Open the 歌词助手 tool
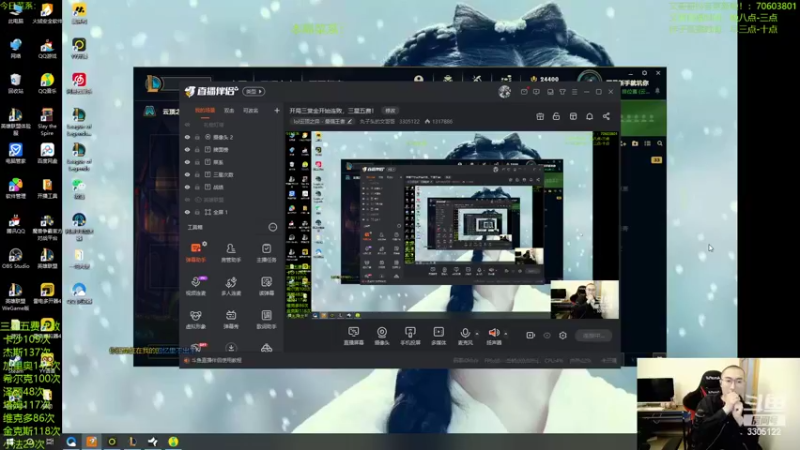Viewport: 800px width, 450px height. (x=266, y=319)
